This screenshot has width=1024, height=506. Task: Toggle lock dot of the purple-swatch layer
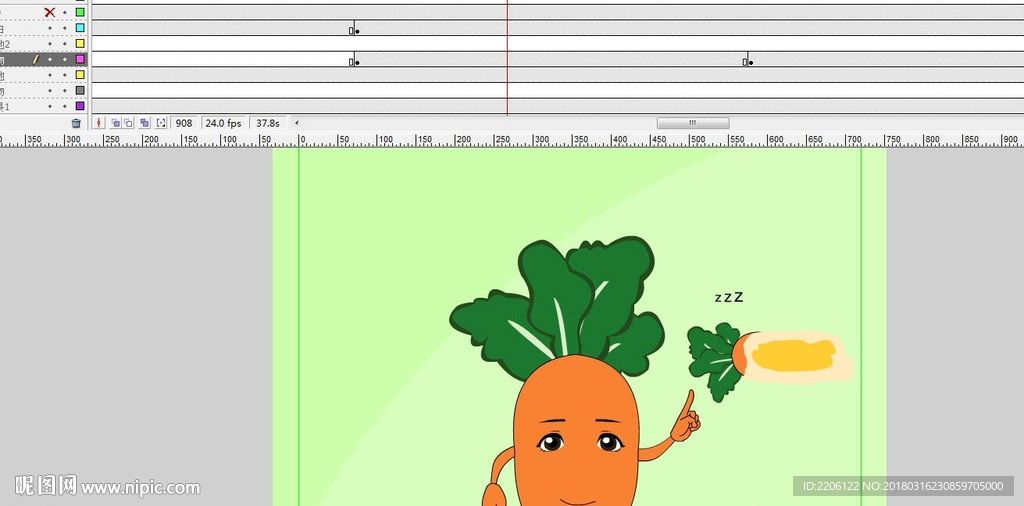(65, 106)
